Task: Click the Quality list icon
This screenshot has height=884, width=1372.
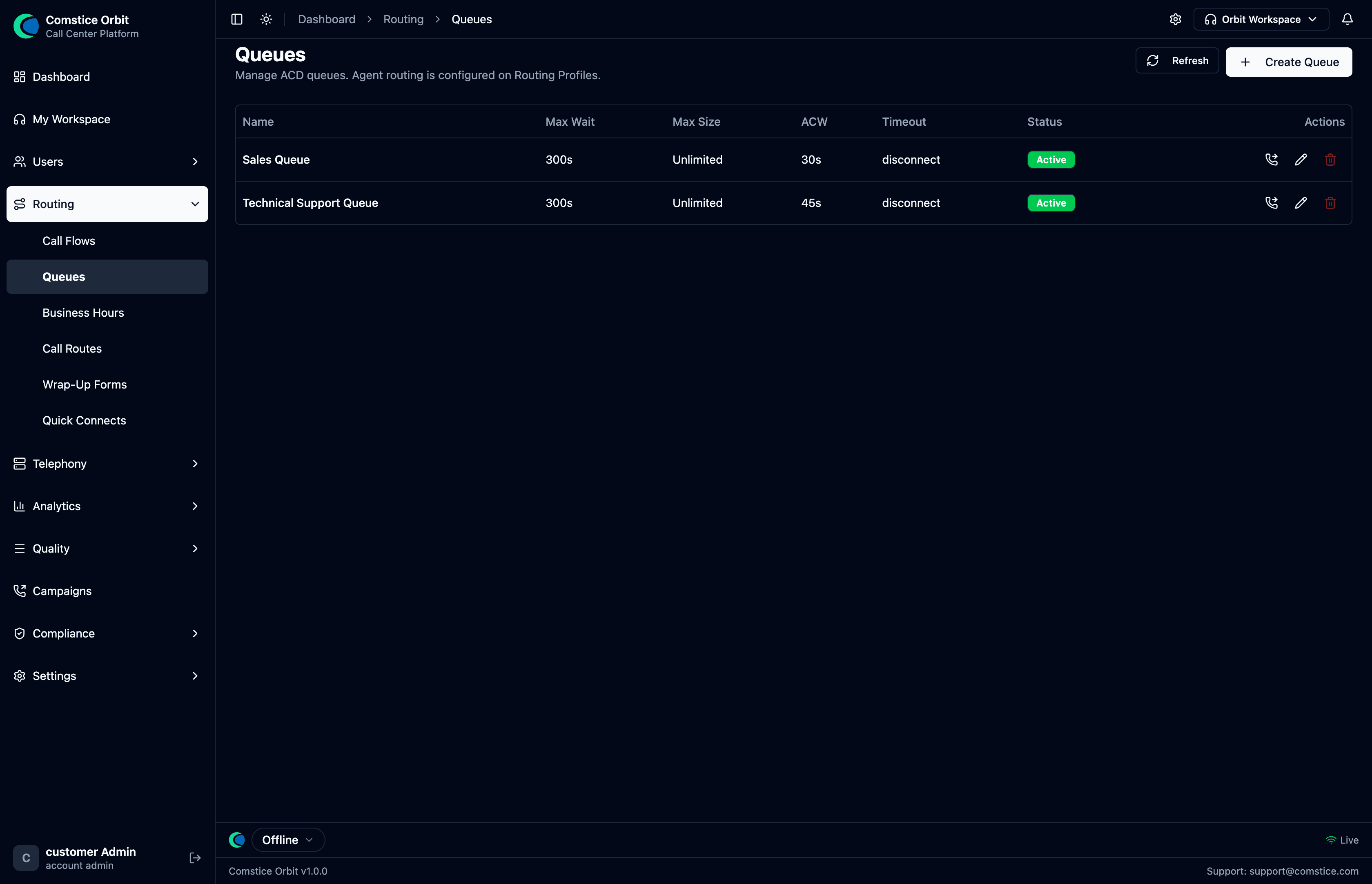Action: (x=20, y=549)
